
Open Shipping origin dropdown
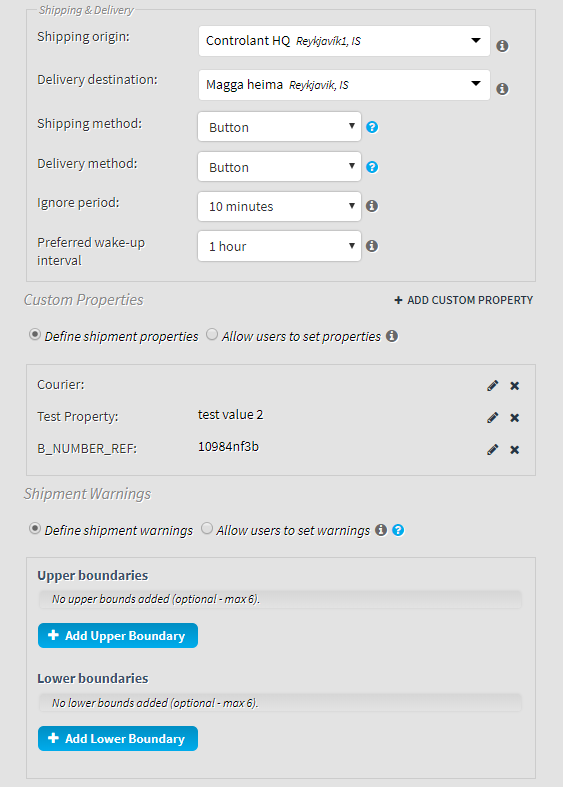click(x=344, y=41)
